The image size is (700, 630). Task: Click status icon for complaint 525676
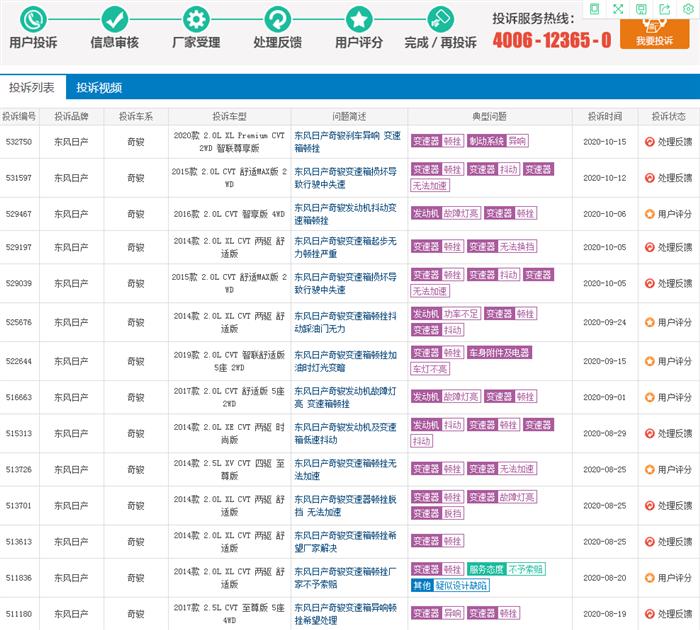pyautogui.click(x=650, y=322)
